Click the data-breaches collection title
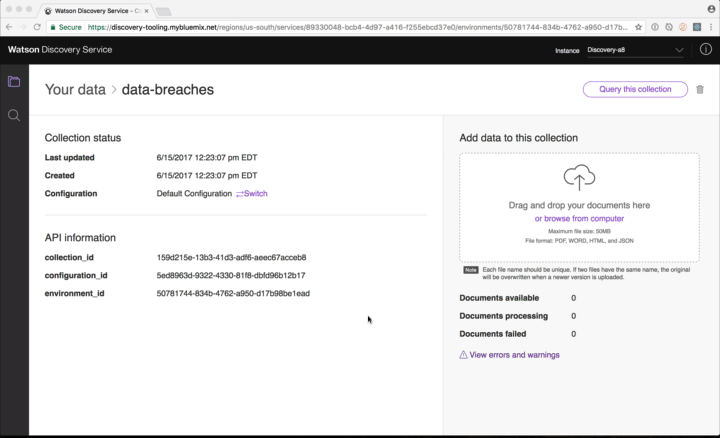This screenshot has width=720, height=438. (168, 90)
